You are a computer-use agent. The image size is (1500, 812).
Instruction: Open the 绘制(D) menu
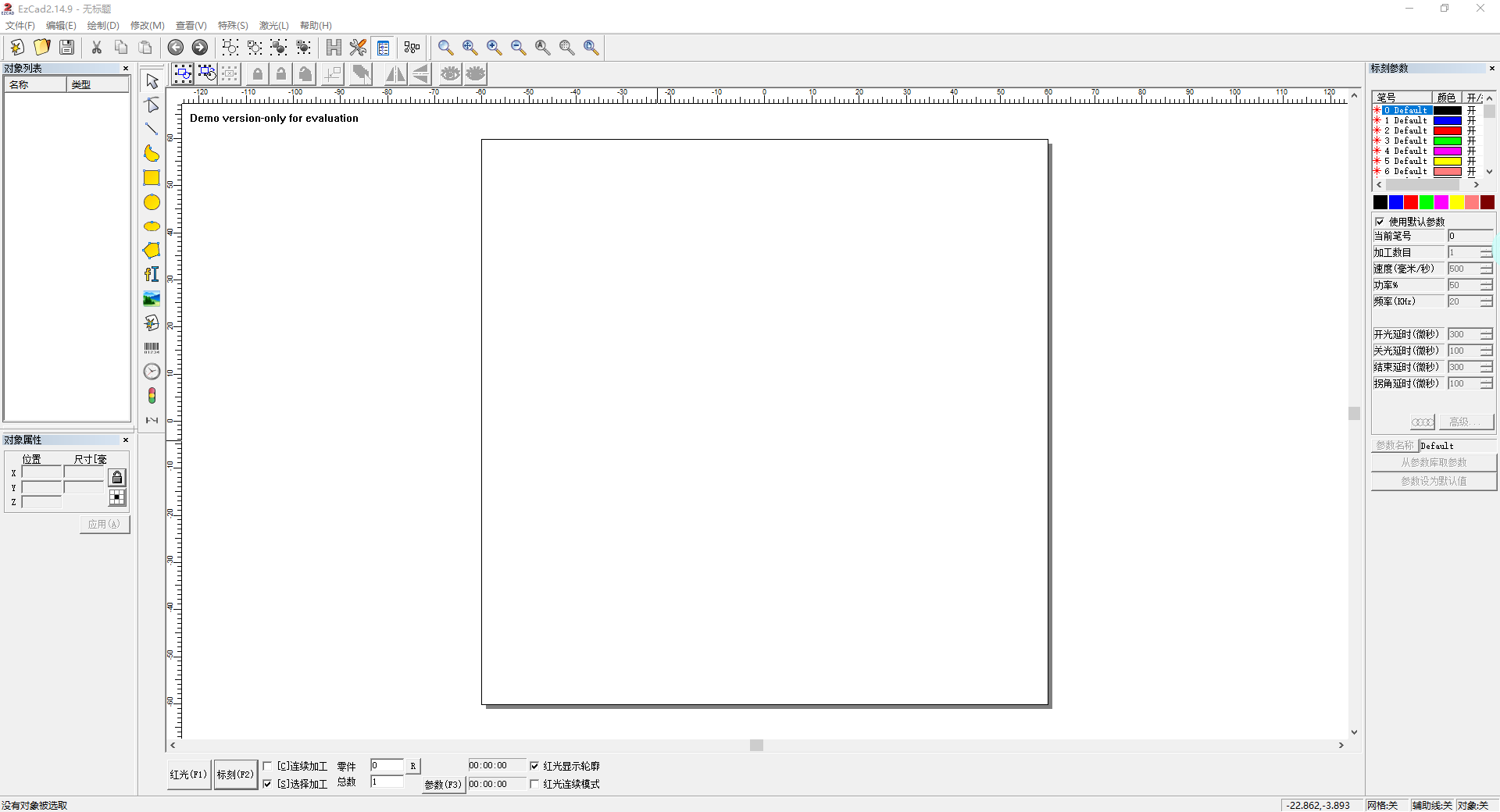(103, 26)
